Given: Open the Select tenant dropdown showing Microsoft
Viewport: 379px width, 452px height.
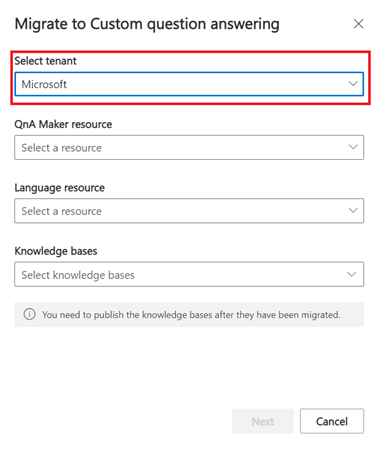Looking at the screenshot, I should [189, 84].
